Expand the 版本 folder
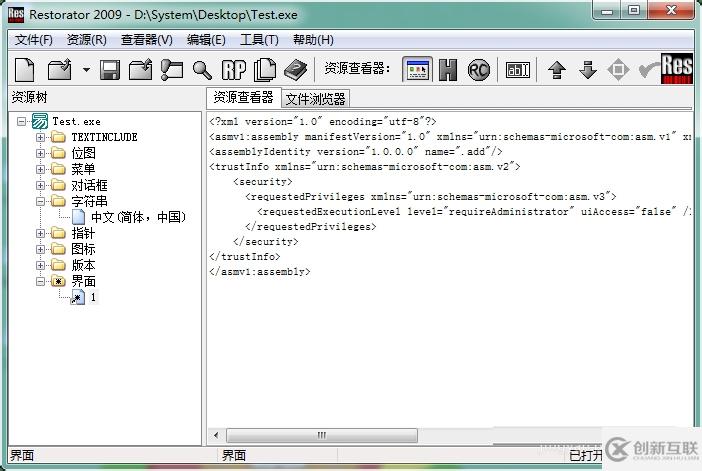Image resolution: width=702 pixels, height=471 pixels. (x=41, y=265)
